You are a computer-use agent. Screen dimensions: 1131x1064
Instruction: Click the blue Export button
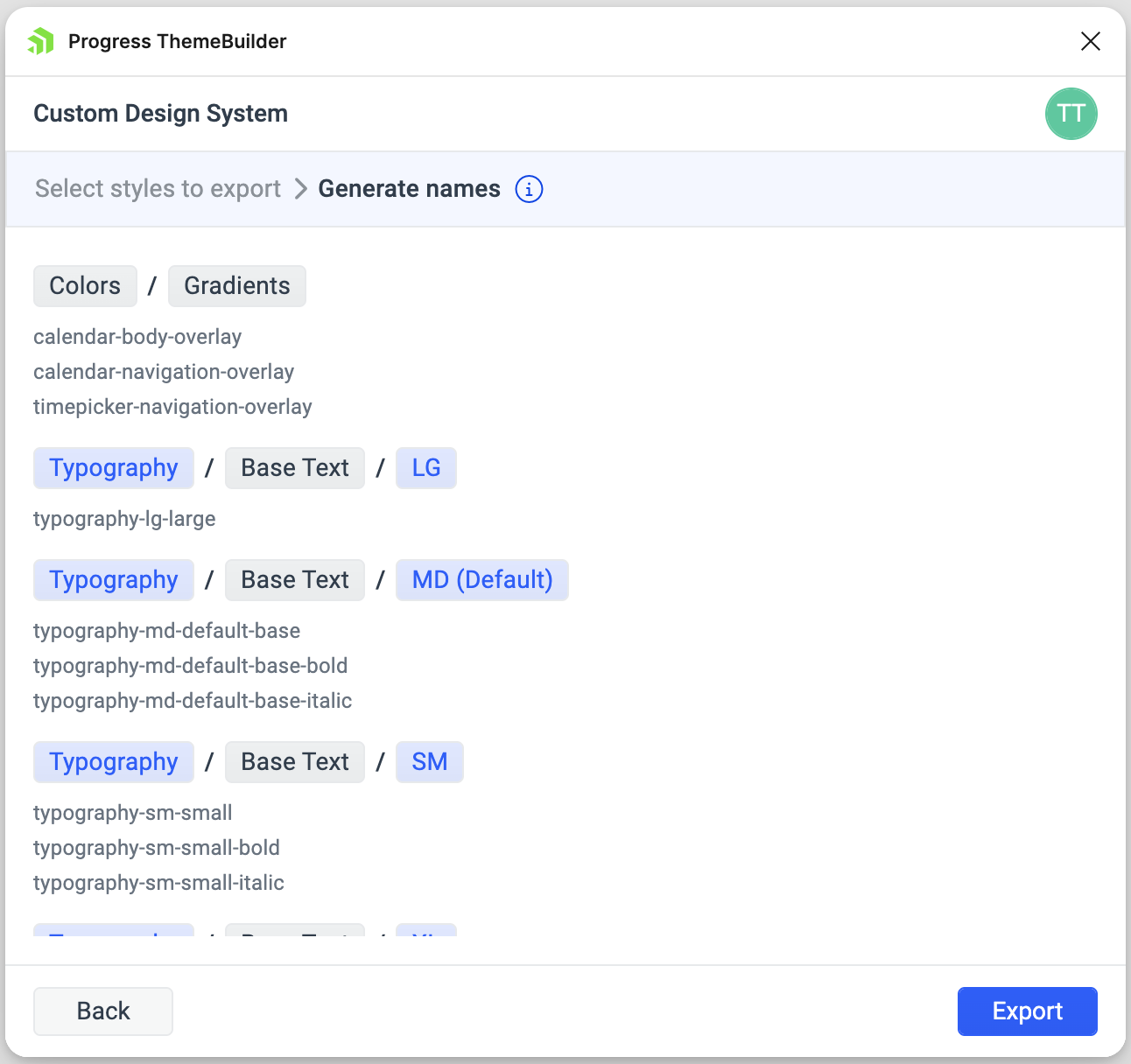[1027, 1011]
